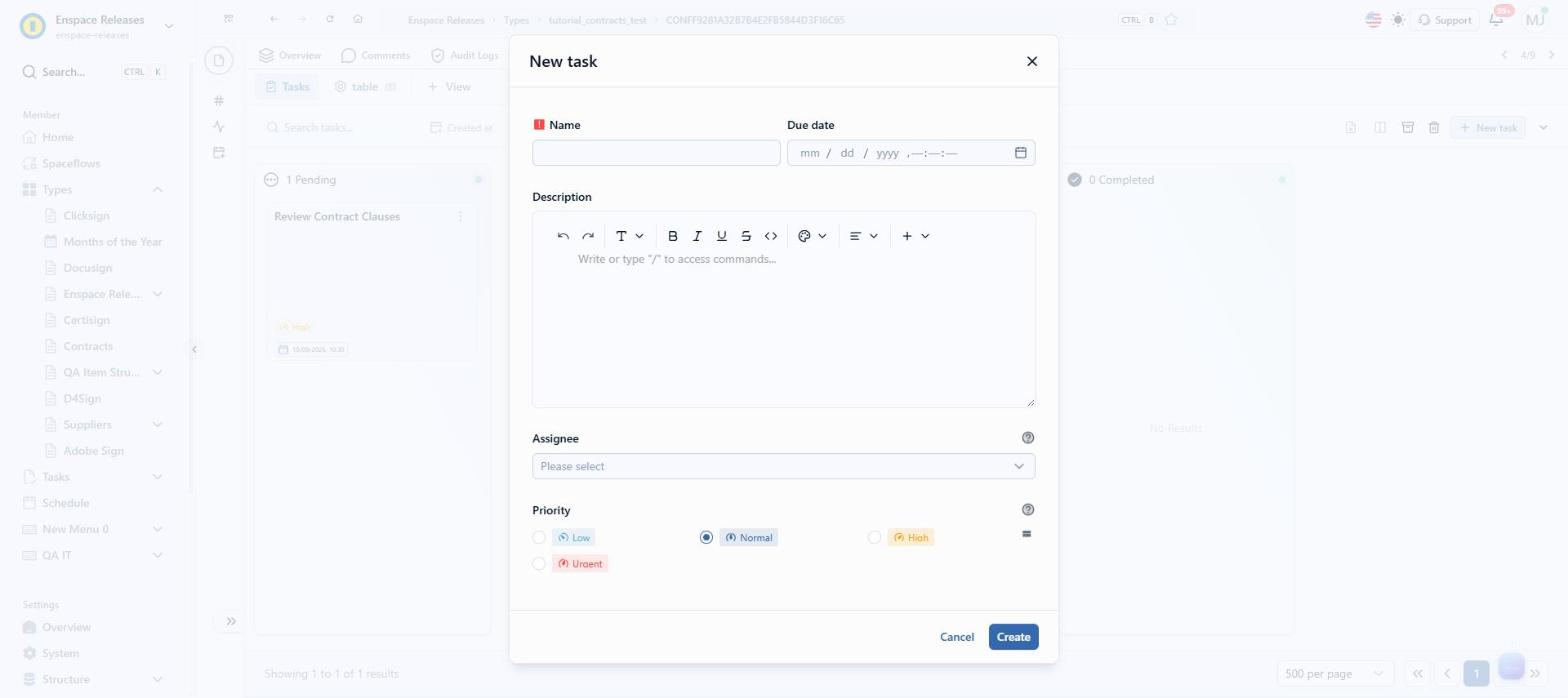Expand Enspace Releases workspace switcher
Screen dimensions: 1568x698
[168, 25]
